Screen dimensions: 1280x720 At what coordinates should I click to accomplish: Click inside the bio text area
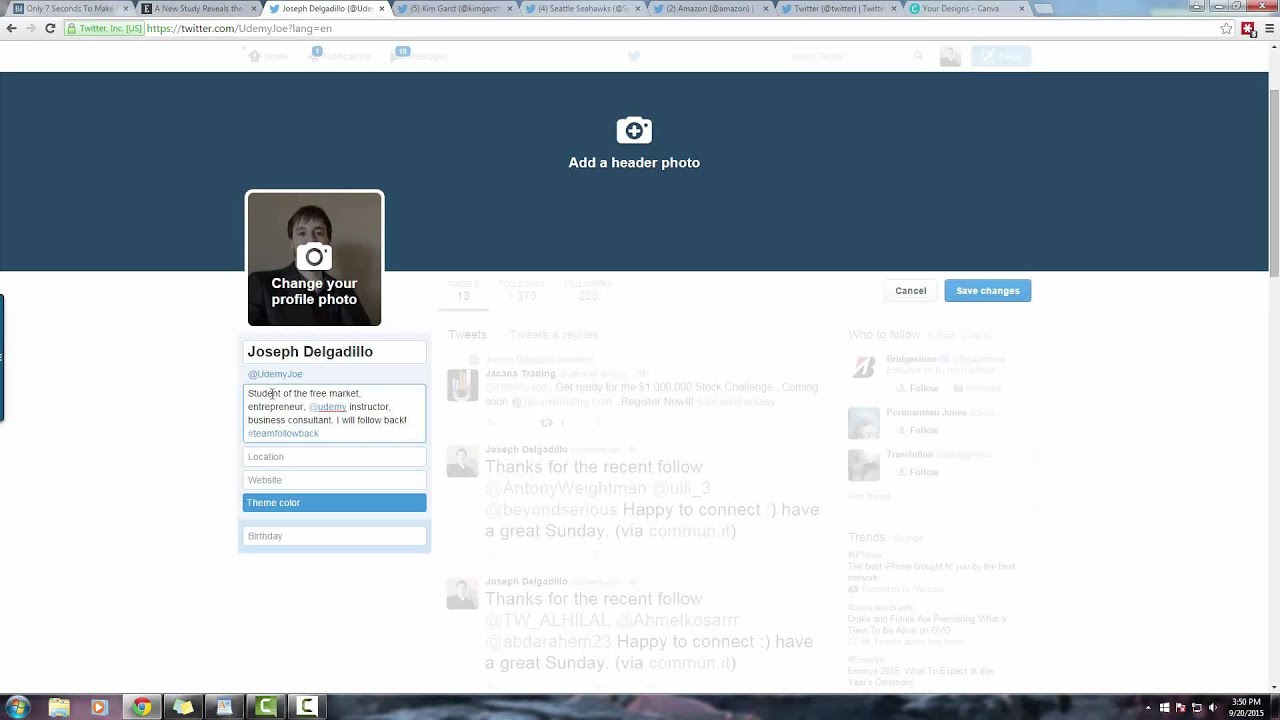(334, 413)
